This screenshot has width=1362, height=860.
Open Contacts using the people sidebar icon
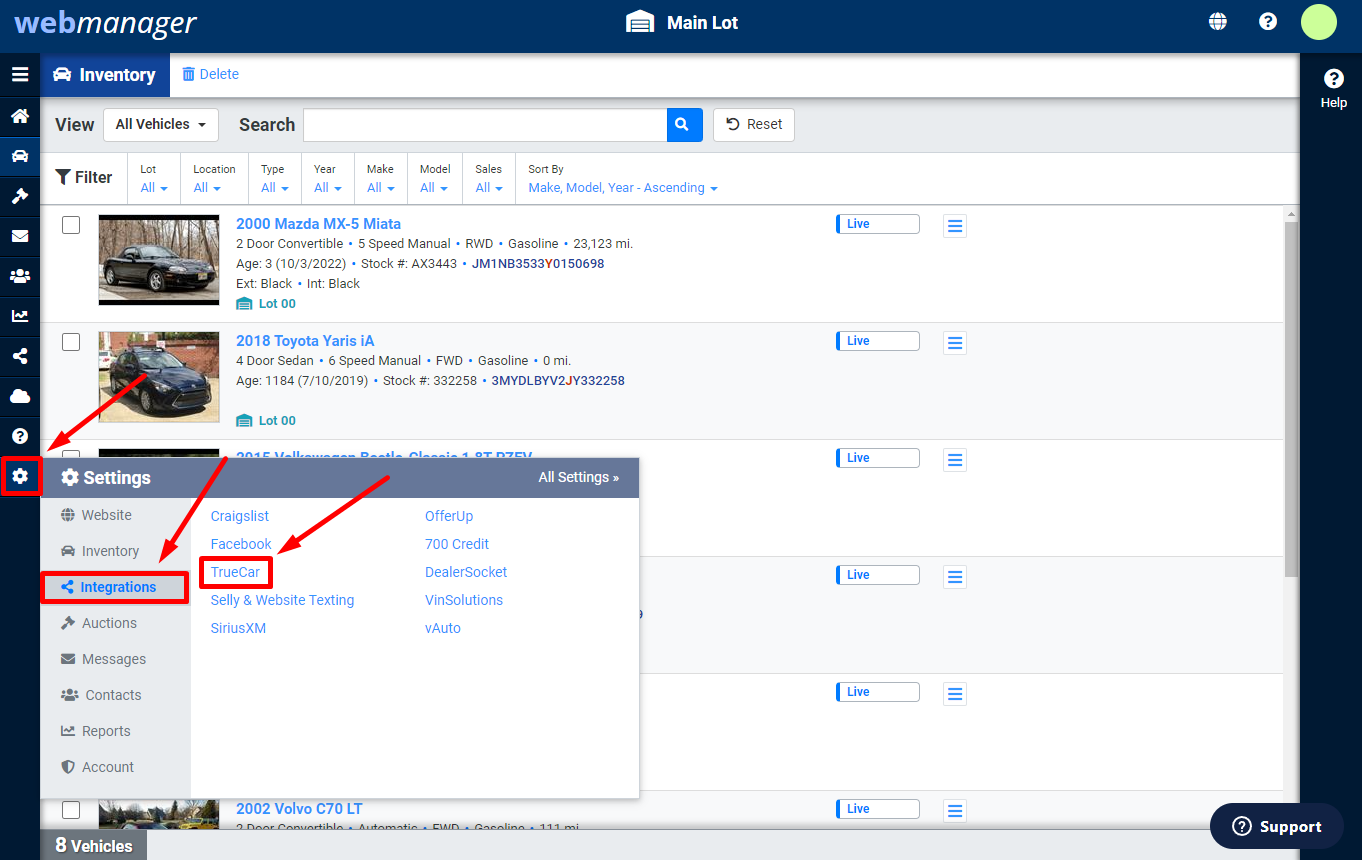20,276
